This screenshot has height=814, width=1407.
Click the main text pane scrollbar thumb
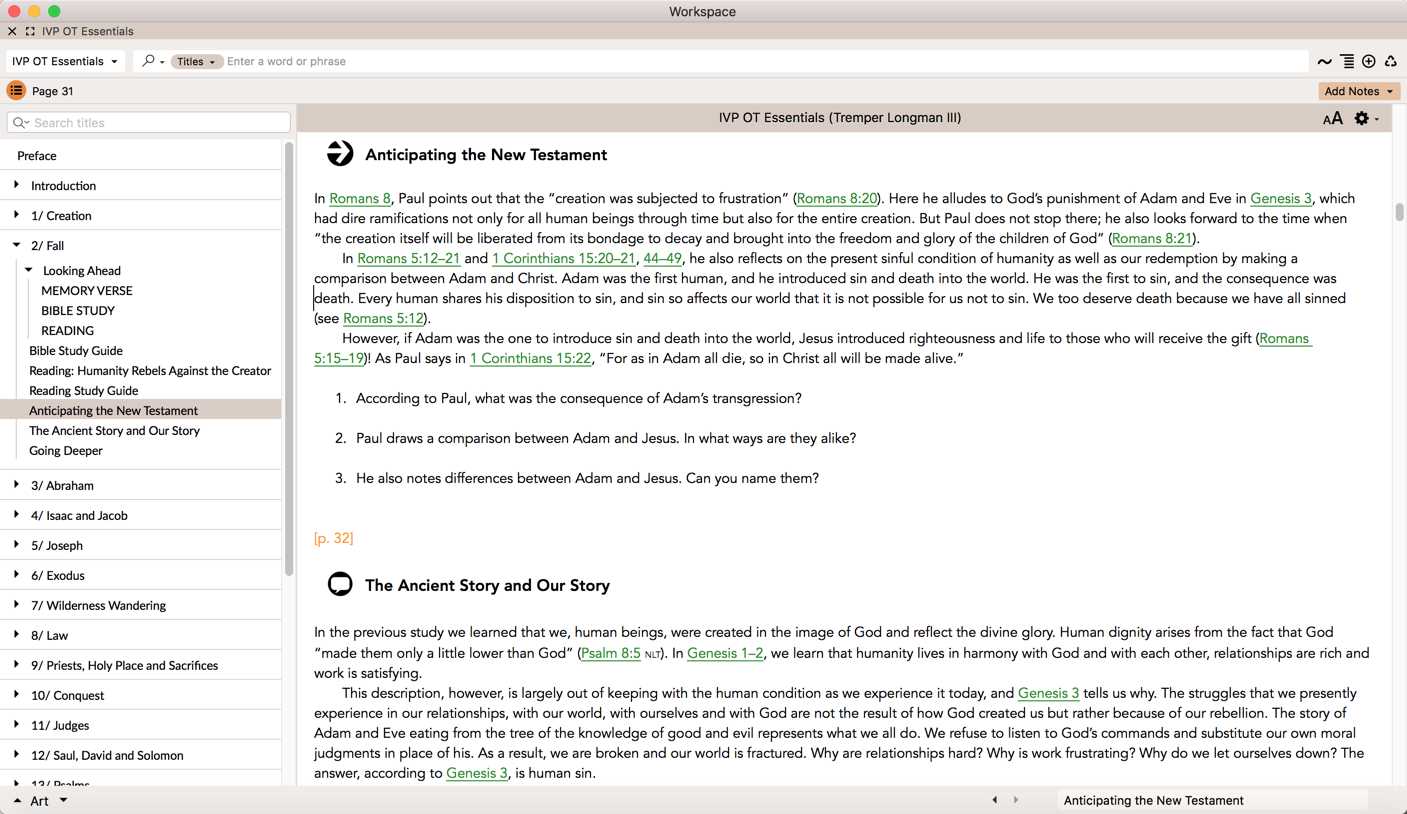pos(1399,212)
